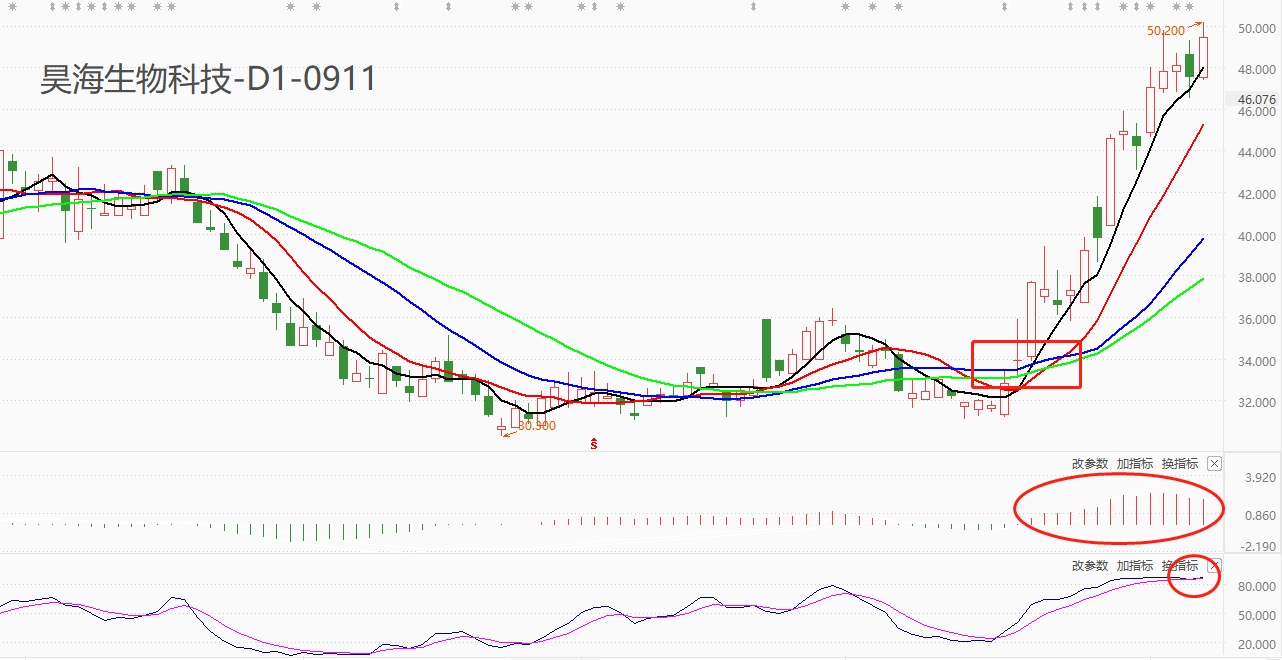Click the 34.000 price axis label
The image size is (1282, 660).
1257,361
